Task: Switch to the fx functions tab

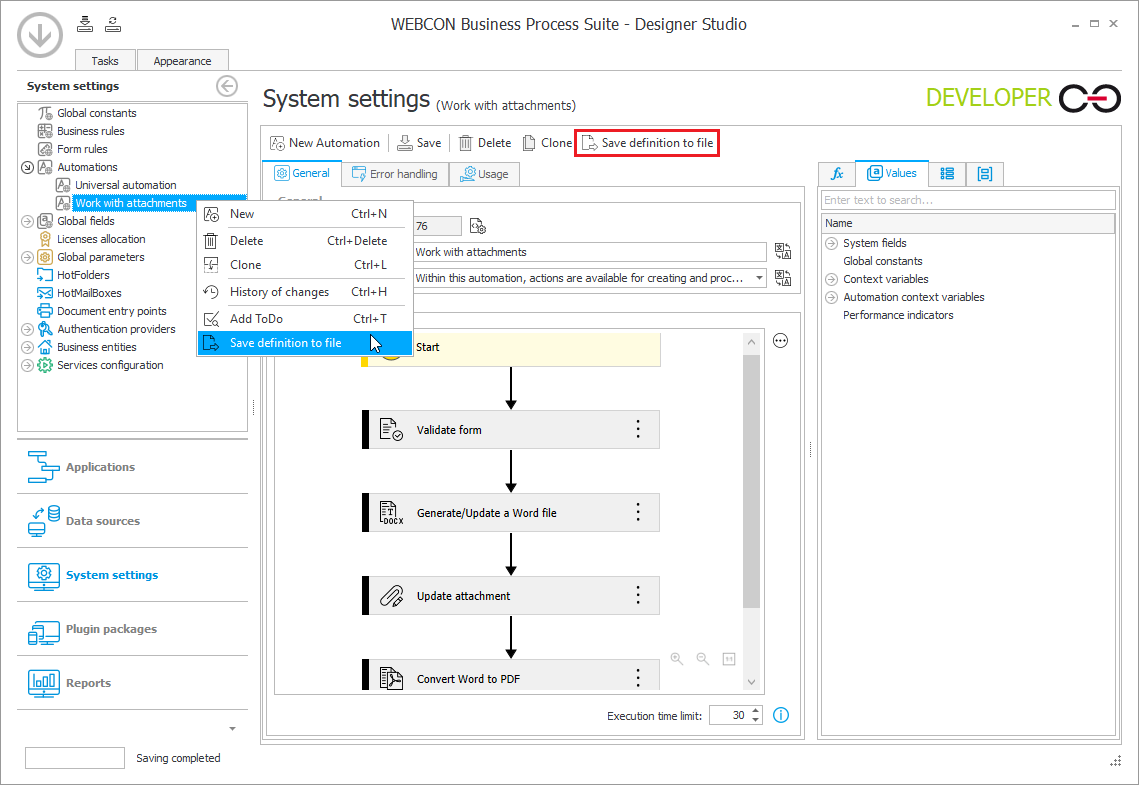Action: [837, 174]
